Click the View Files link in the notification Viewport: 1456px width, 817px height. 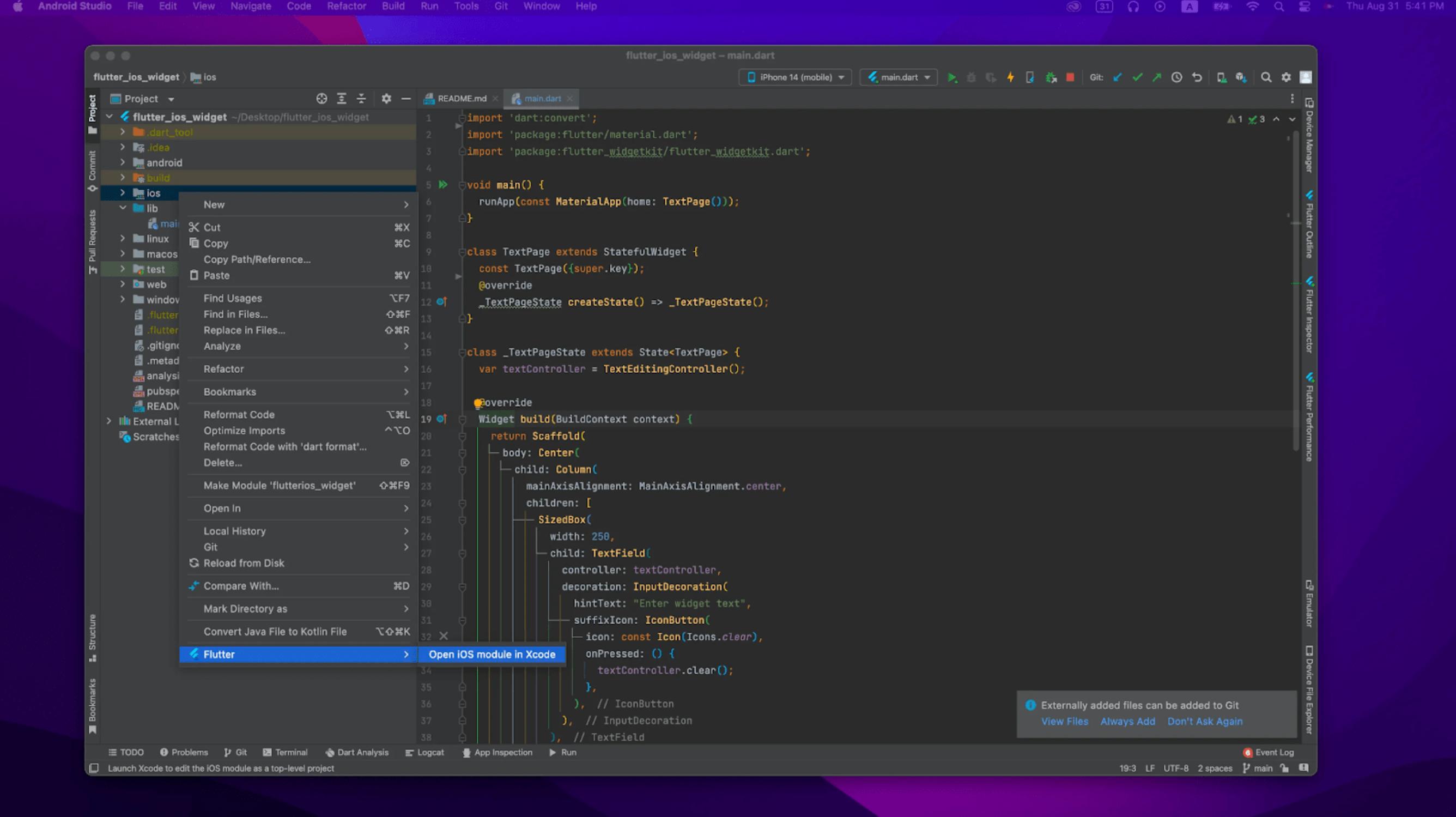1064,722
